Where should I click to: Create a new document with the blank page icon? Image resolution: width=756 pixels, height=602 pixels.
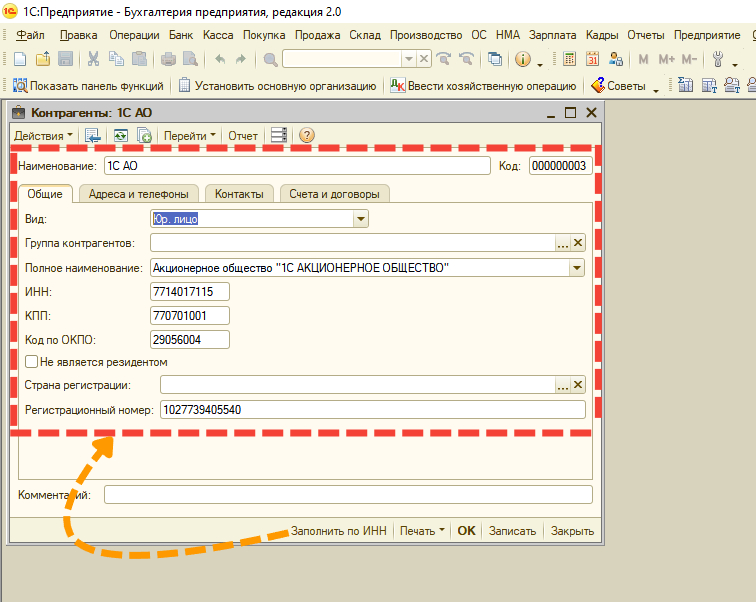pos(20,59)
